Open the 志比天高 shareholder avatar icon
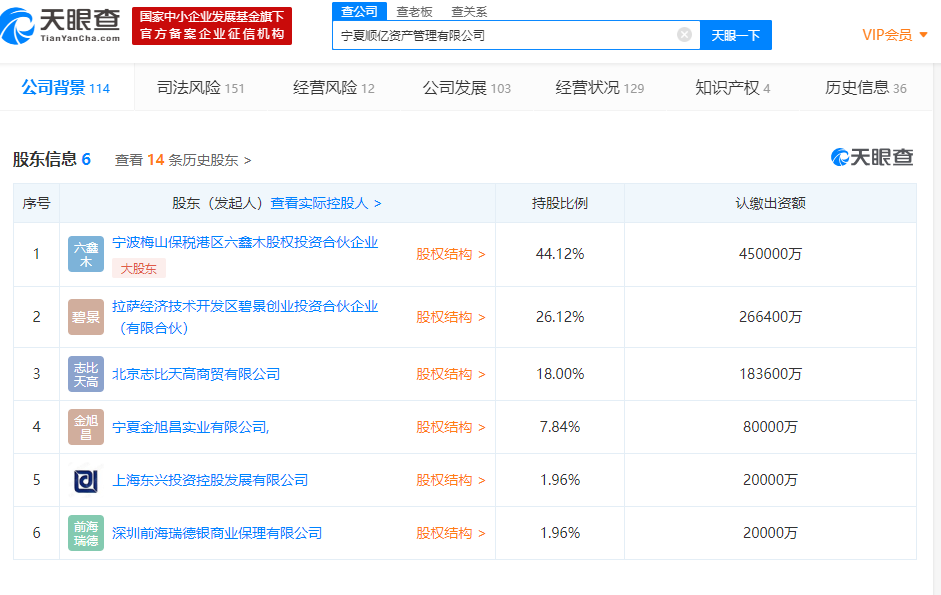Screen dimensions: 941x595 click(x=86, y=374)
